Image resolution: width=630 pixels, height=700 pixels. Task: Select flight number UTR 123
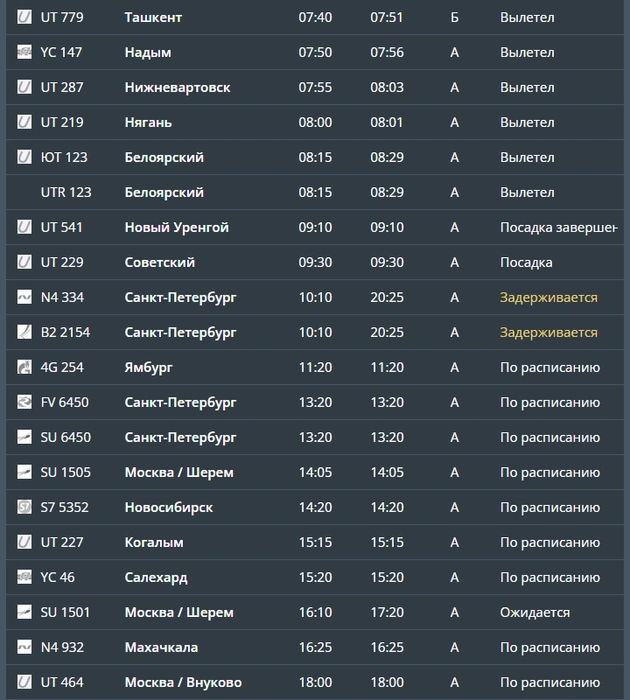[x=66, y=192]
